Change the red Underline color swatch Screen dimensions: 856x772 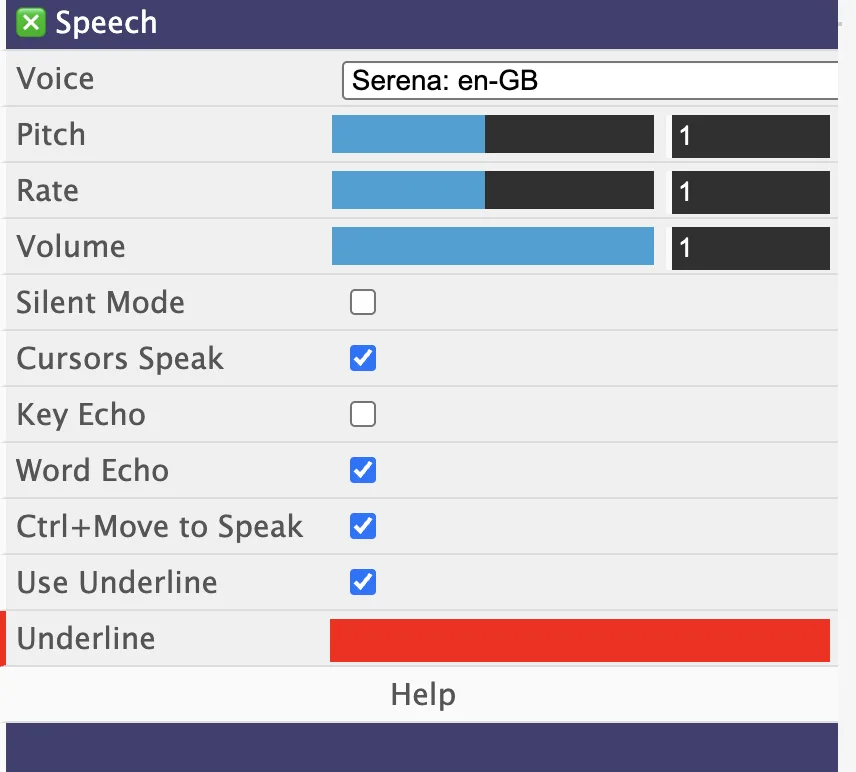(580, 639)
